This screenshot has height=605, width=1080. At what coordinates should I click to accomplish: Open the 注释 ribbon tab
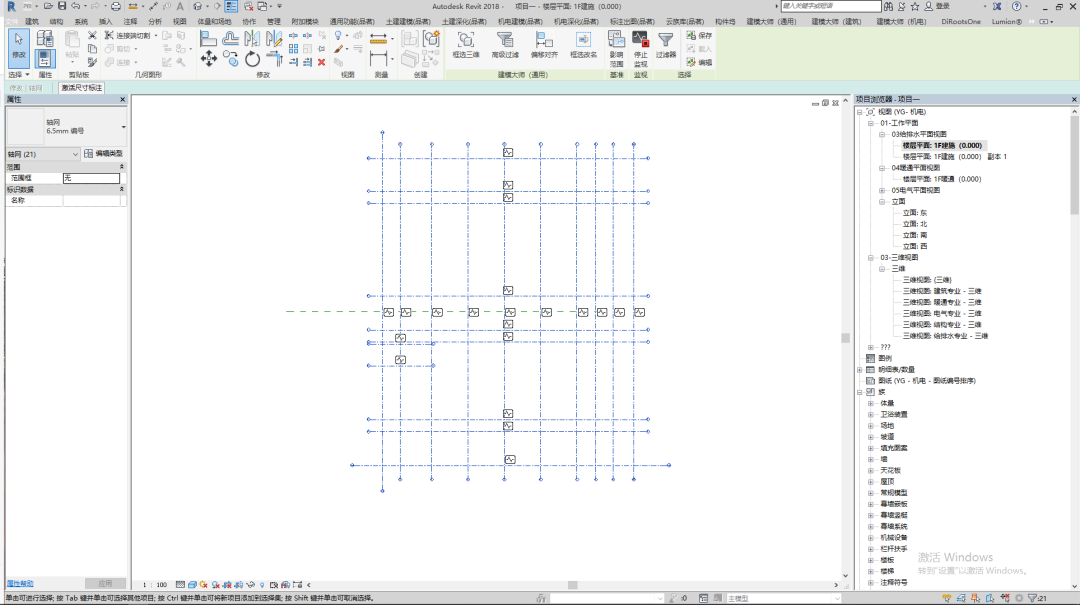click(130, 22)
